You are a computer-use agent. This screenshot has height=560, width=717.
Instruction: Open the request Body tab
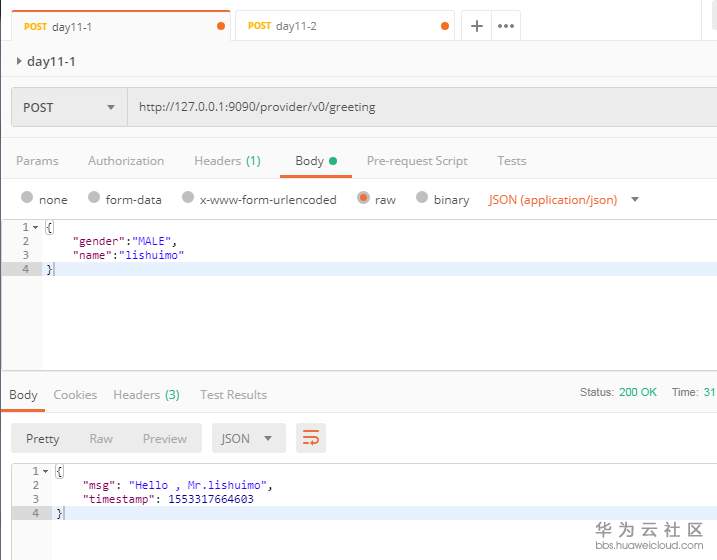point(316,161)
